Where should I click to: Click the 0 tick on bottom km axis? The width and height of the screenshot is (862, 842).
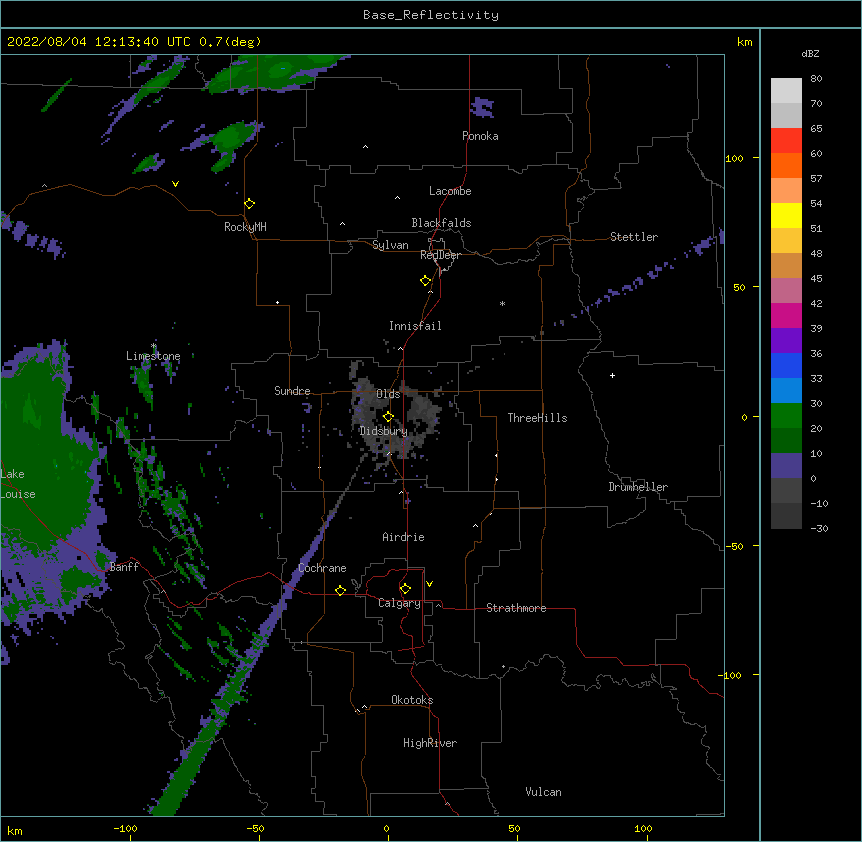click(x=386, y=828)
